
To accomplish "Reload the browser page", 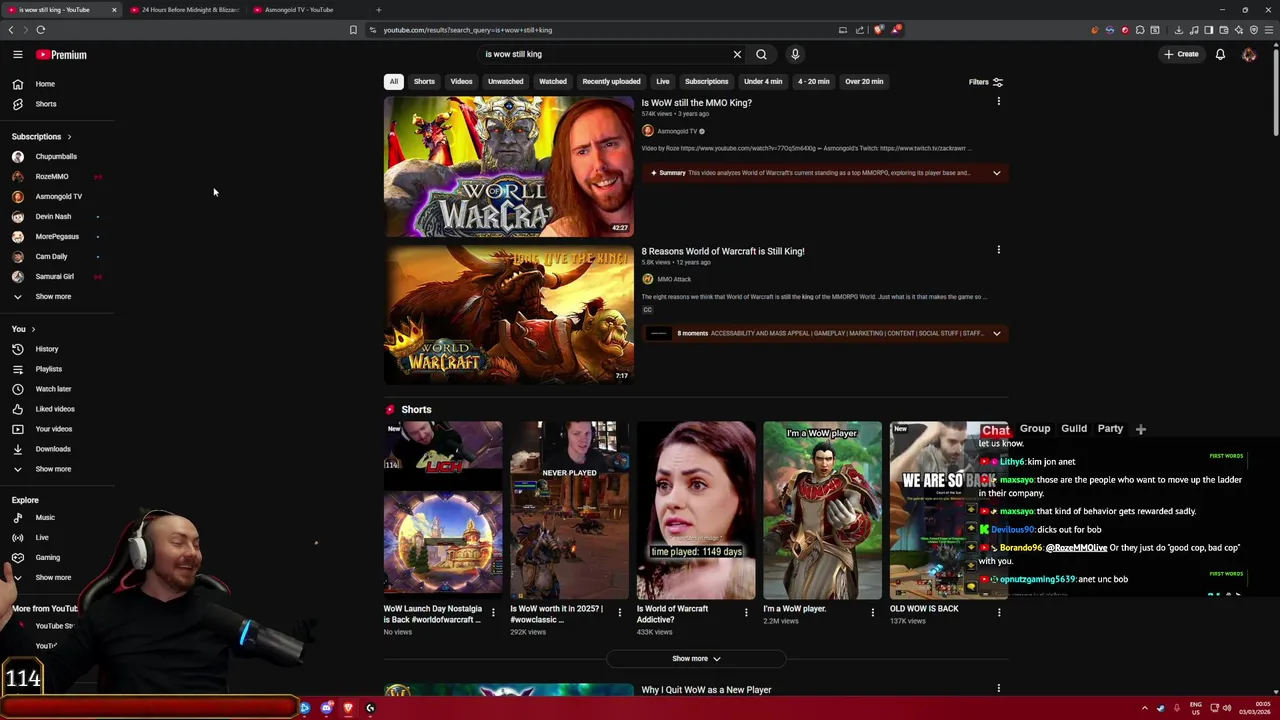I will point(41,30).
